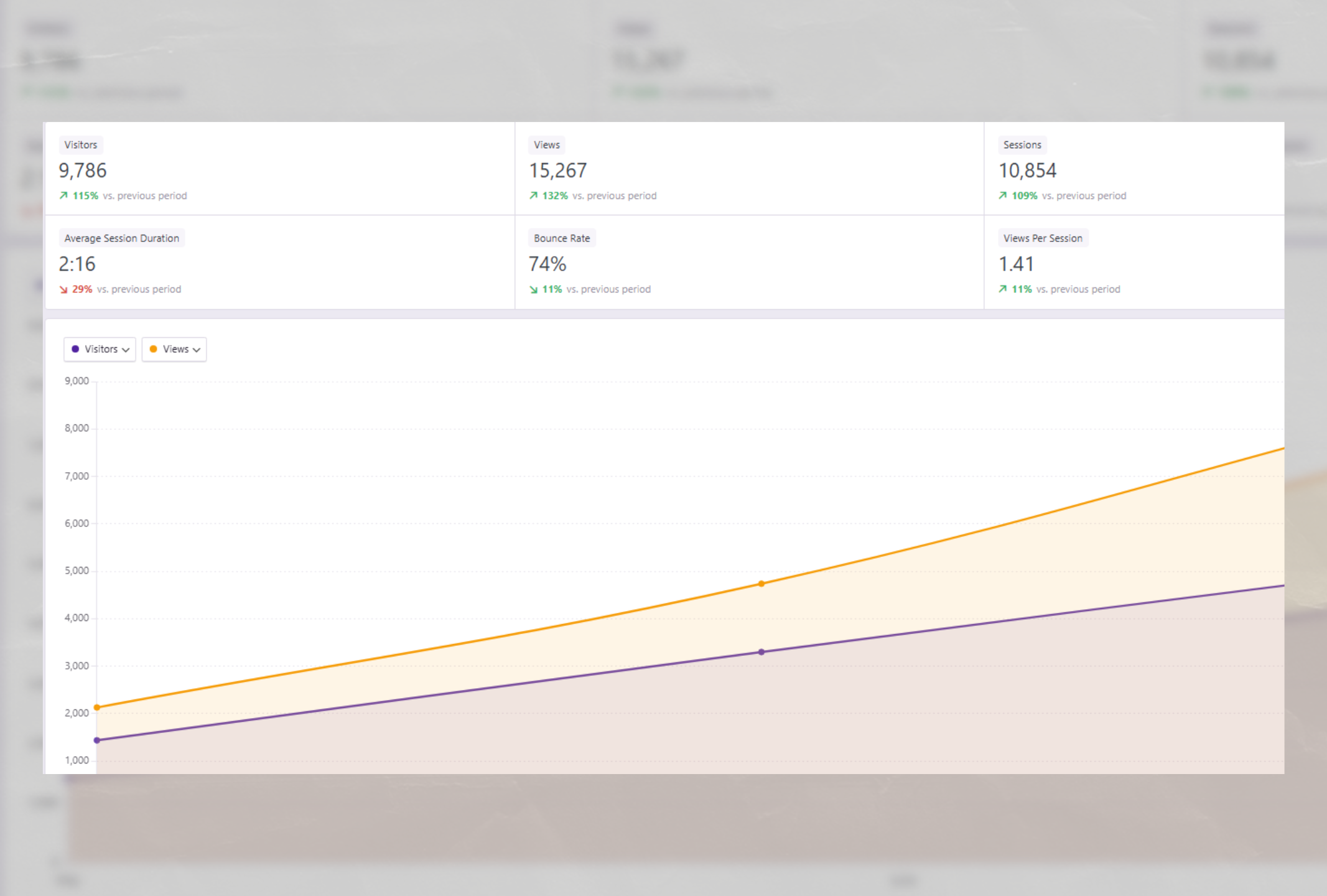Screen dimensions: 1327x896
Task: Expand the chevron next to Visitors
Action: click(126, 350)
